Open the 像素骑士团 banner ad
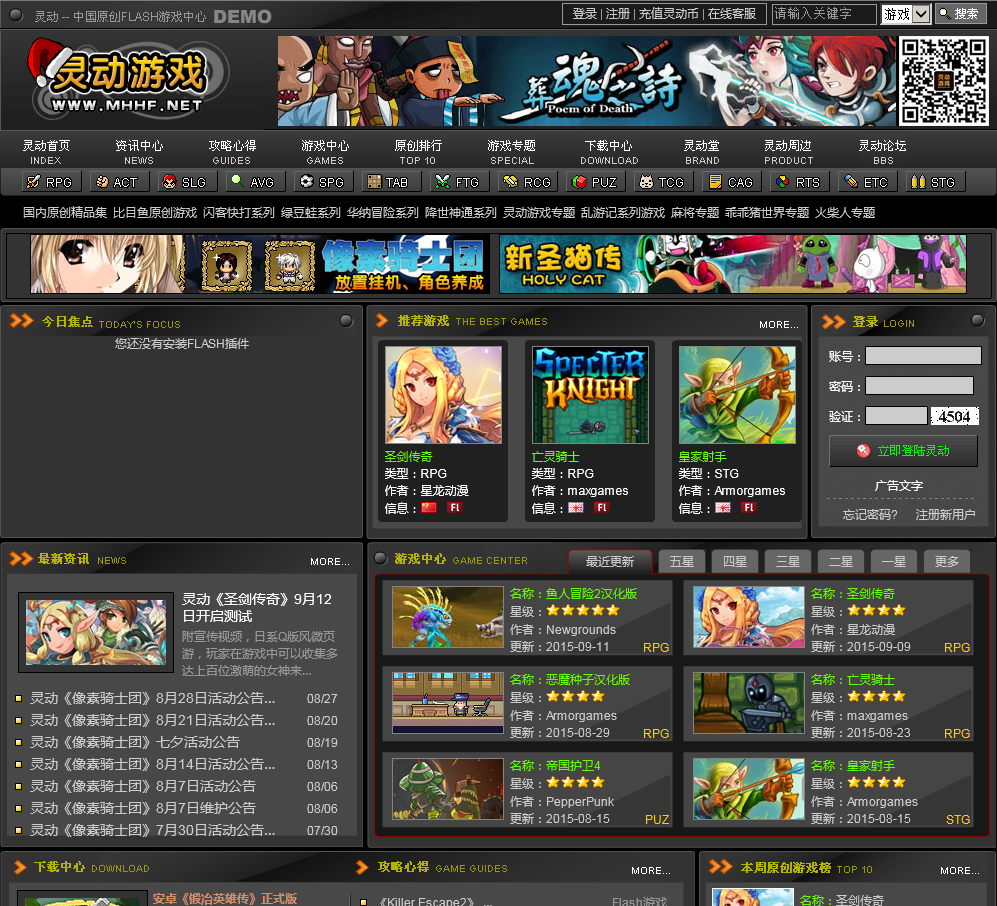Viewport: 997px width, 906px height. [260, 264]
